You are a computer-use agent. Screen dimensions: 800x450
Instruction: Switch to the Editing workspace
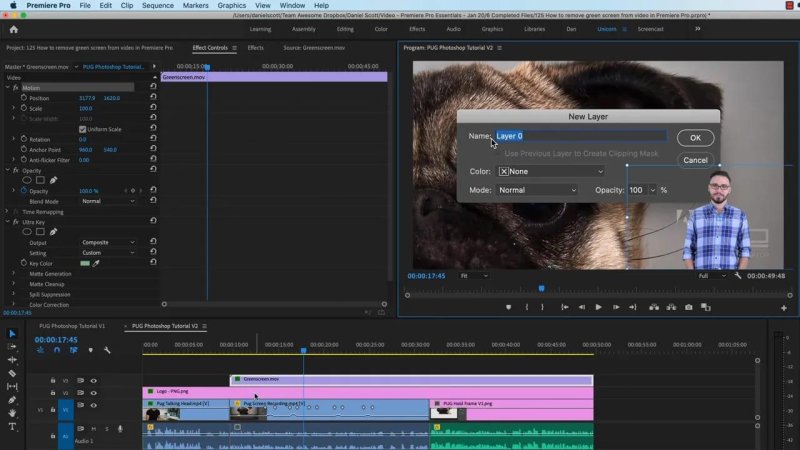[x=345, y=29]
